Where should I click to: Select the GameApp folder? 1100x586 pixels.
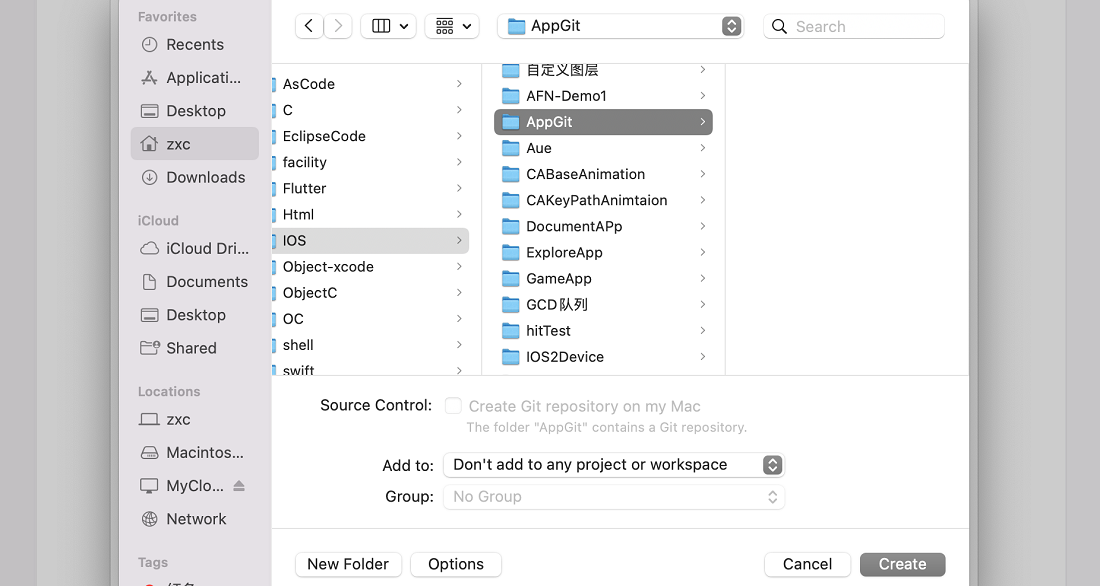559,279
